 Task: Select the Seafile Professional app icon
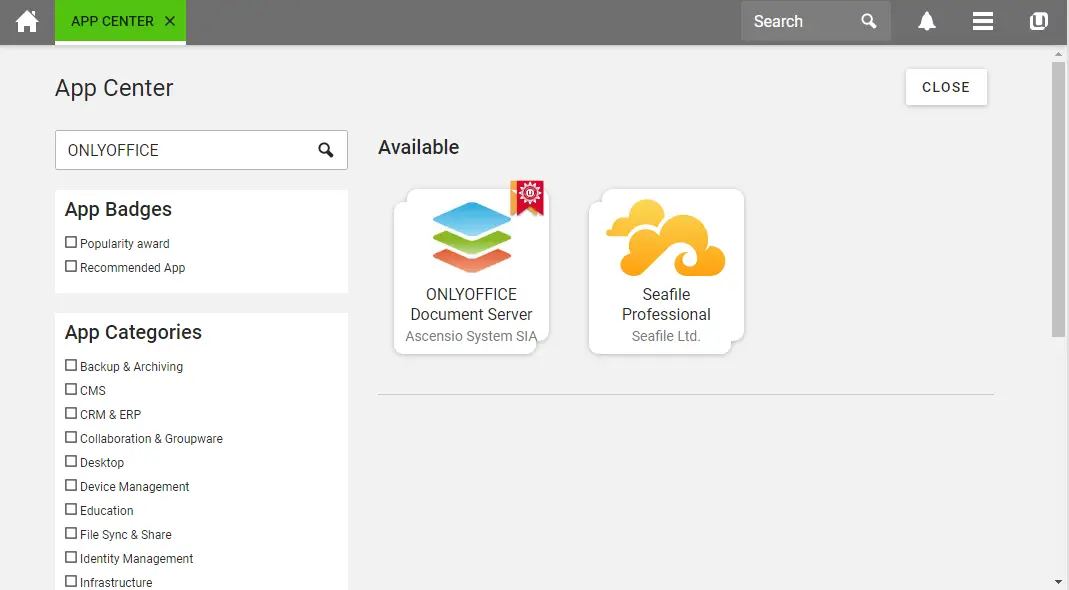click(x=665, y=238)
